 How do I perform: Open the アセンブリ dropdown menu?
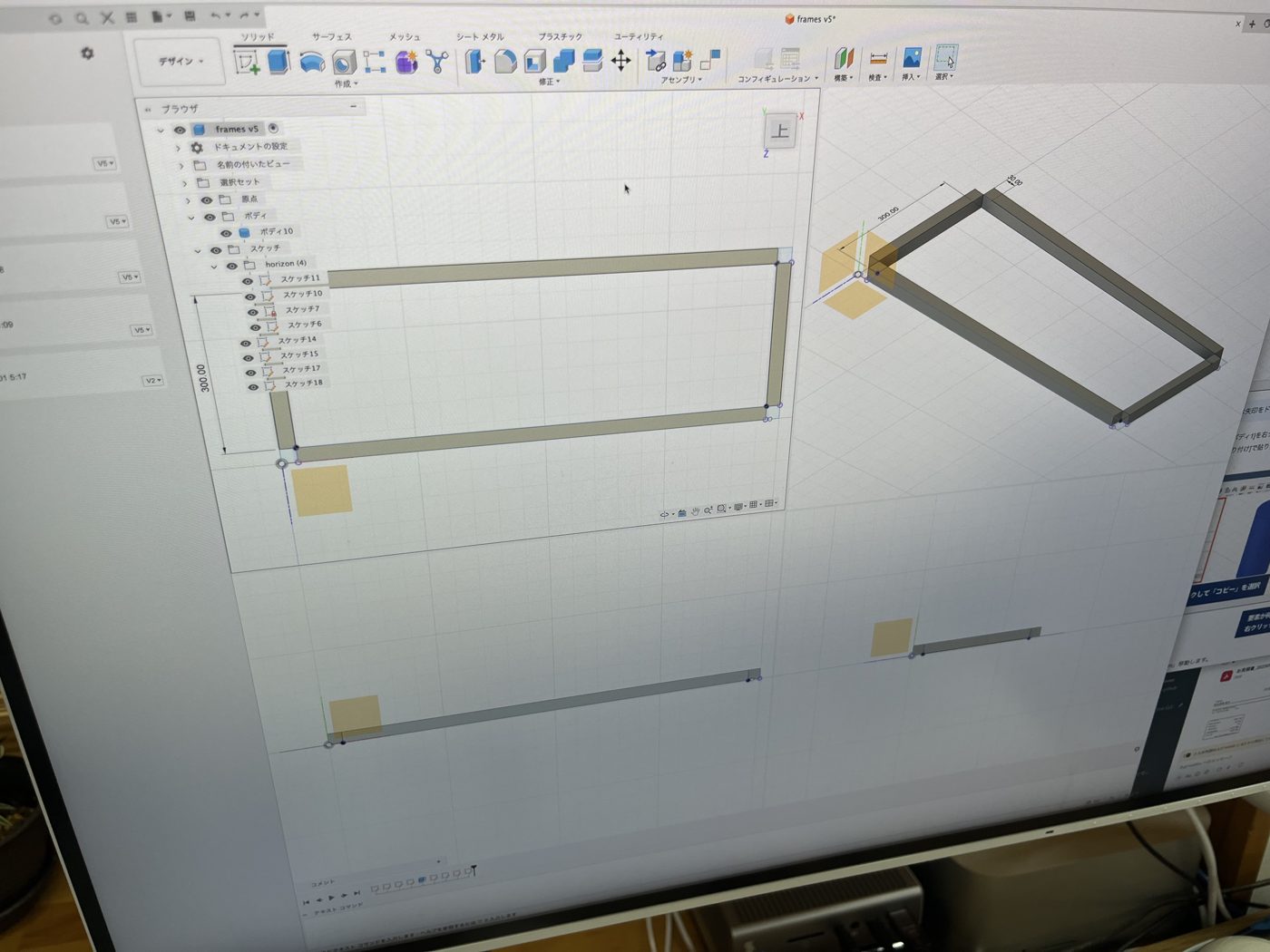pos(680,80)
